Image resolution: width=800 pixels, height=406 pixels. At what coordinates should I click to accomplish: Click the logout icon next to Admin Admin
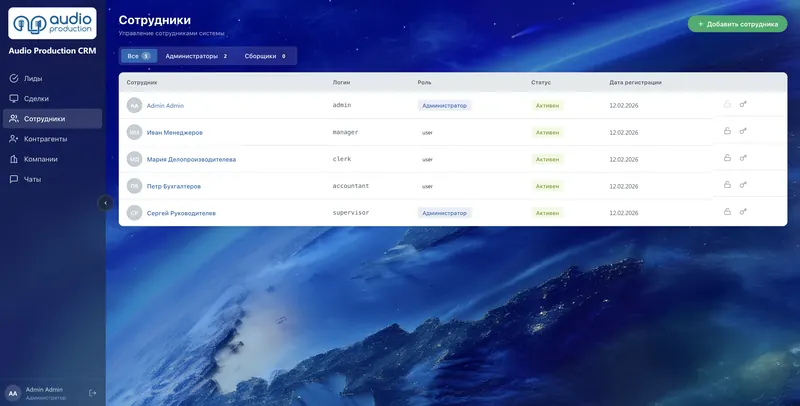coord(93,393)
